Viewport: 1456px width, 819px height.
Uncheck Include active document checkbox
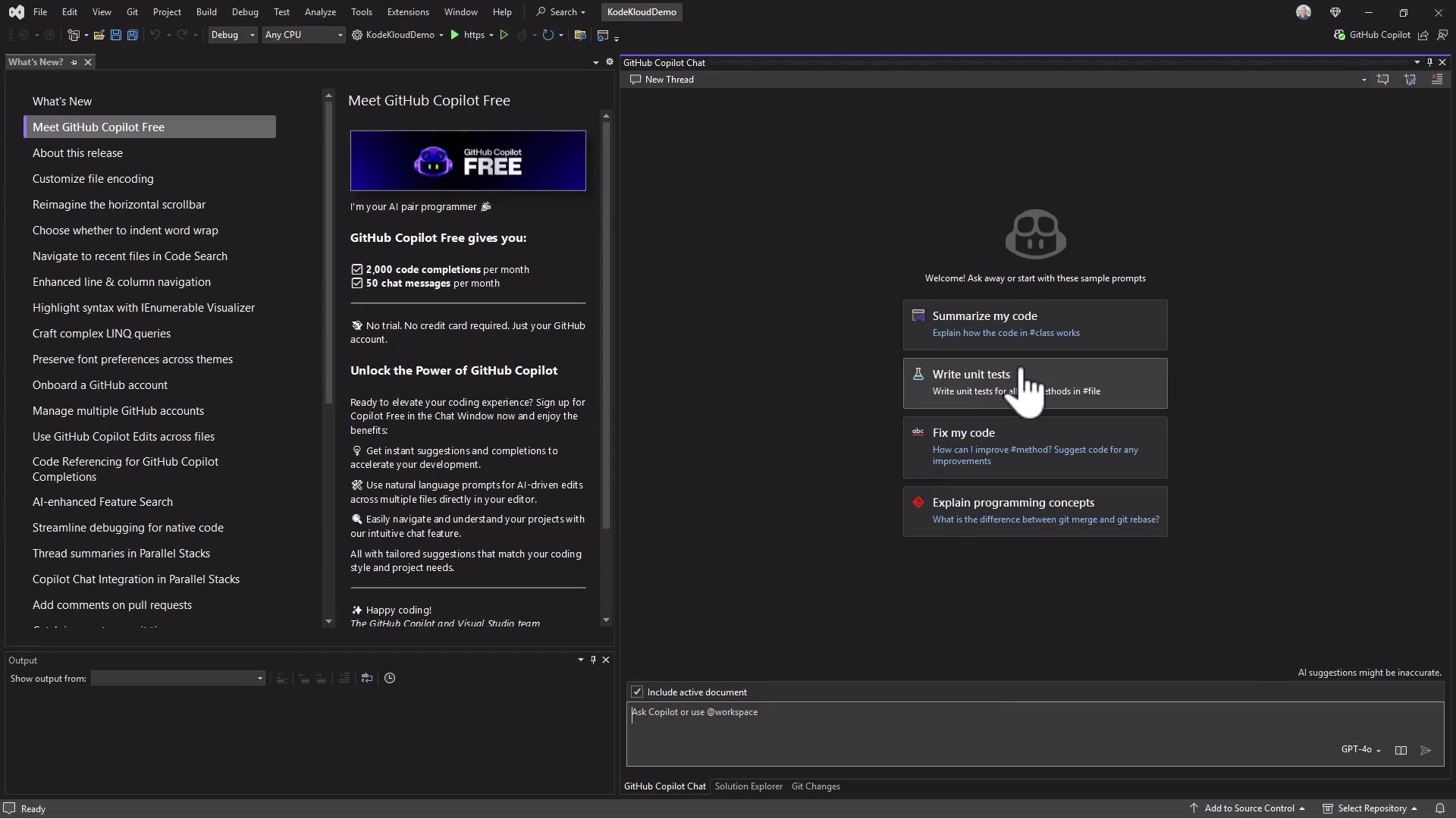(x=637, y=692)
